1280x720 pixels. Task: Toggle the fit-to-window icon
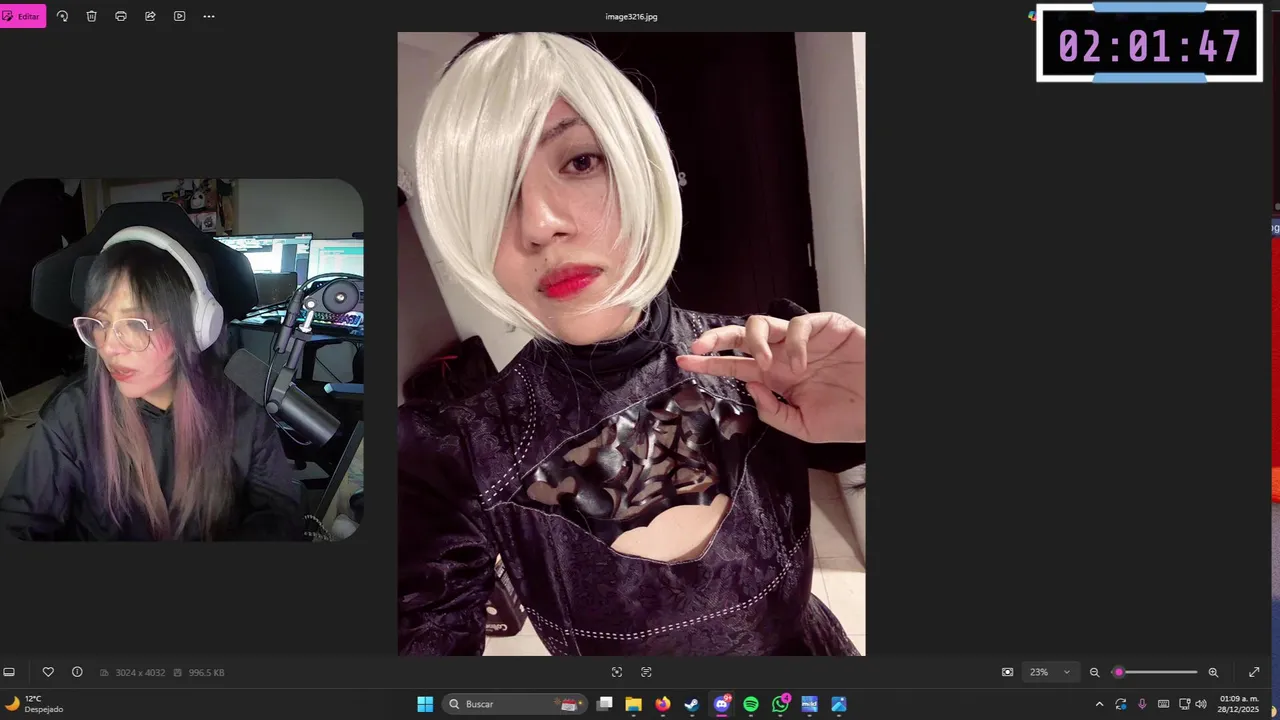(x=1007, y=672)
